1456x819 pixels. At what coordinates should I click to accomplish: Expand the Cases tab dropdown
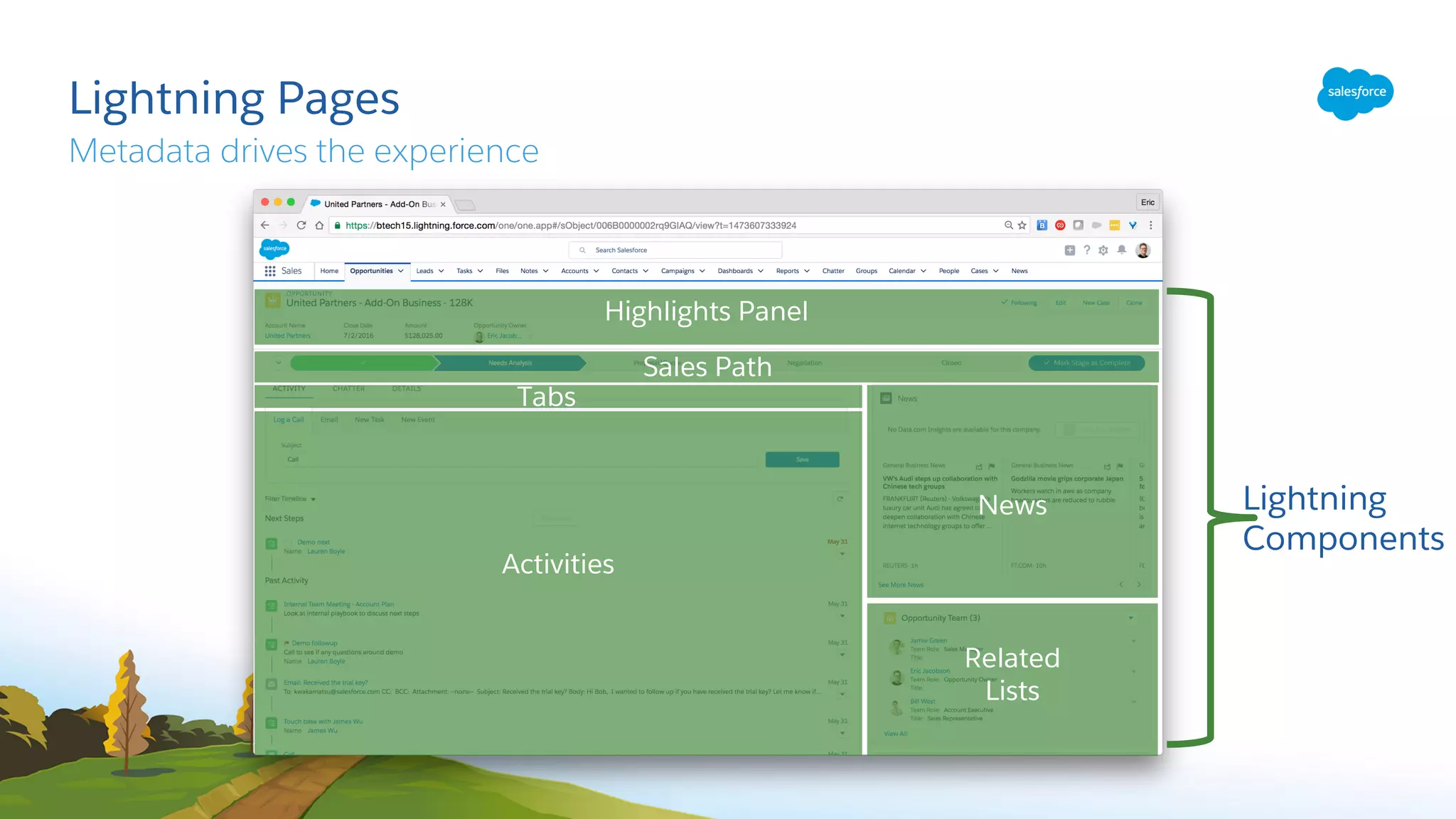(996, 271)
